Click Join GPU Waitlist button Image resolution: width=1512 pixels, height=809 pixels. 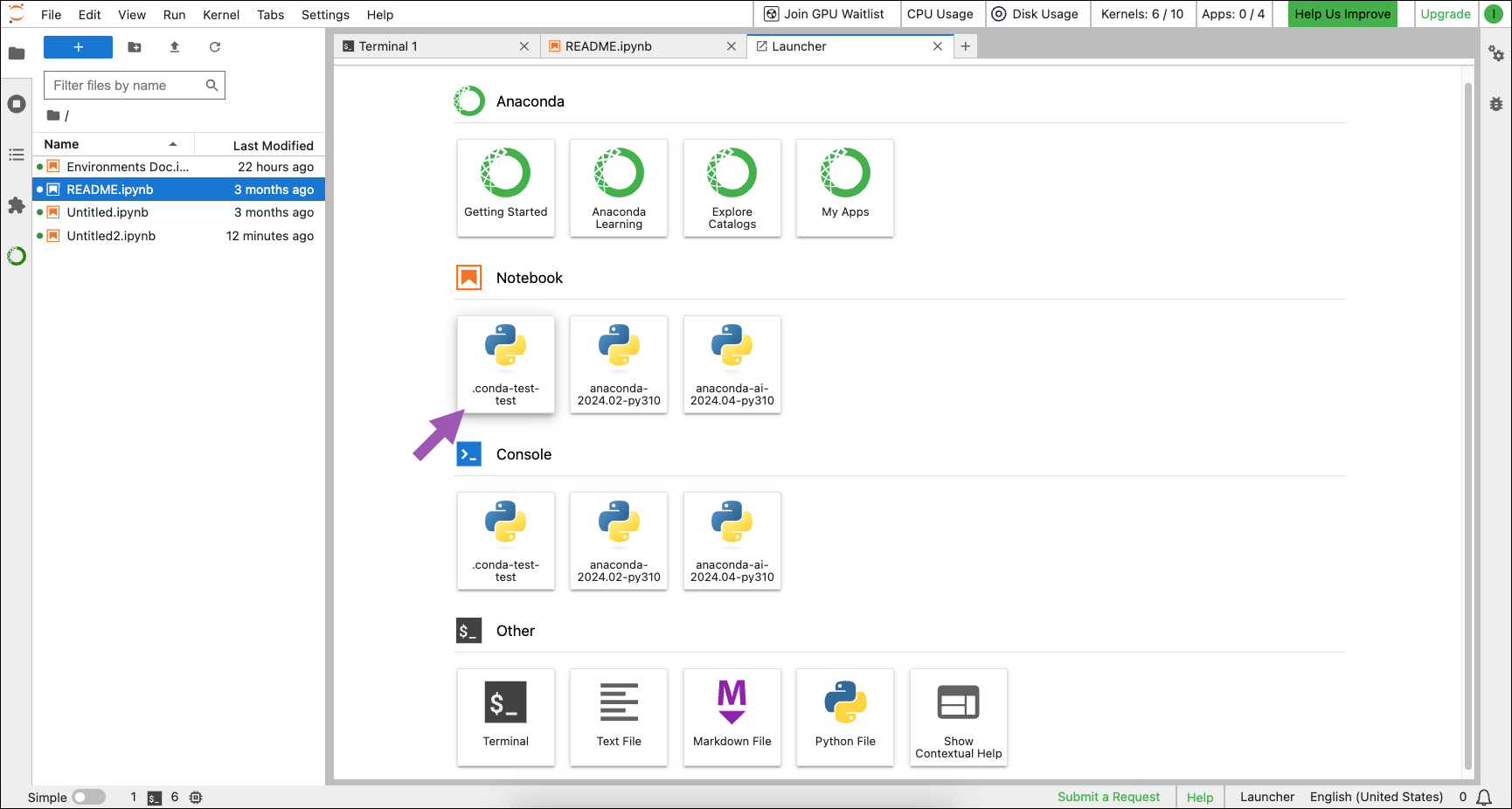(x=825, y=14)
